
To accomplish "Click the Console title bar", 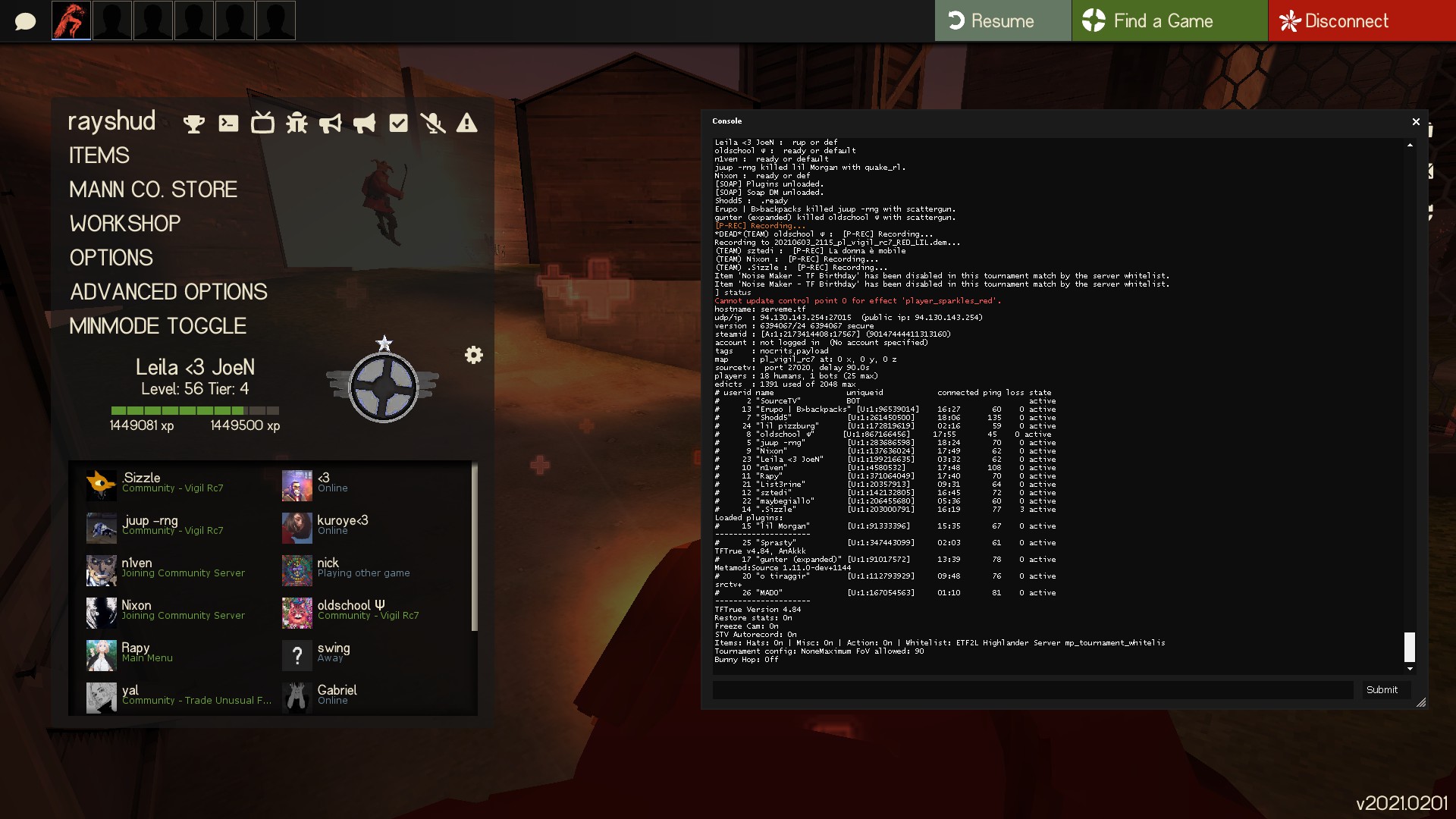I will click(1058, 121).
